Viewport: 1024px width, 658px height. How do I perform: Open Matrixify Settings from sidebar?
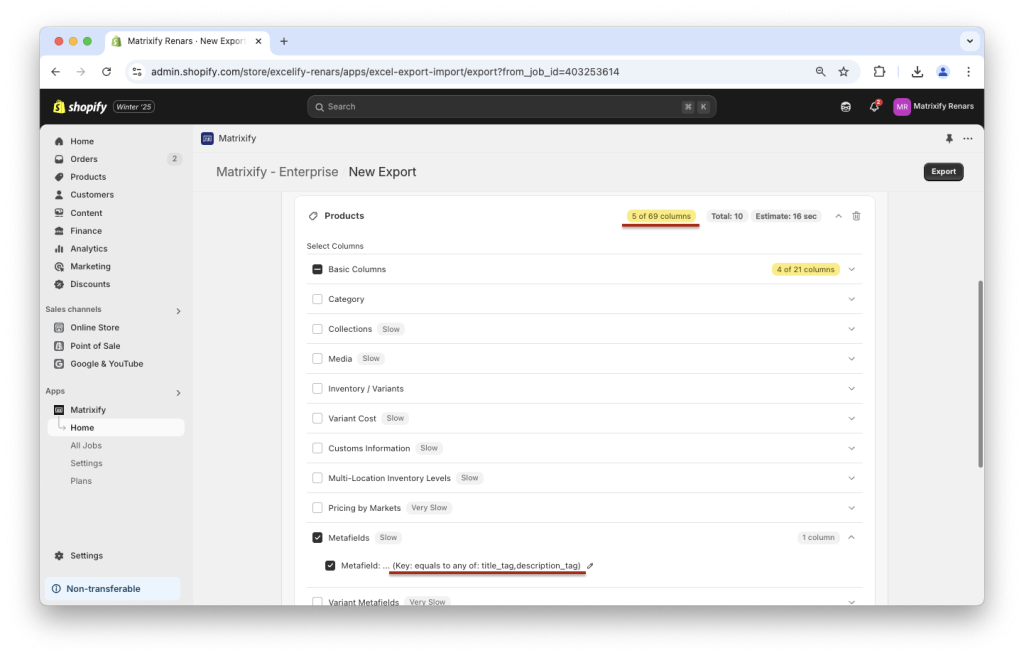pos(86,463)
